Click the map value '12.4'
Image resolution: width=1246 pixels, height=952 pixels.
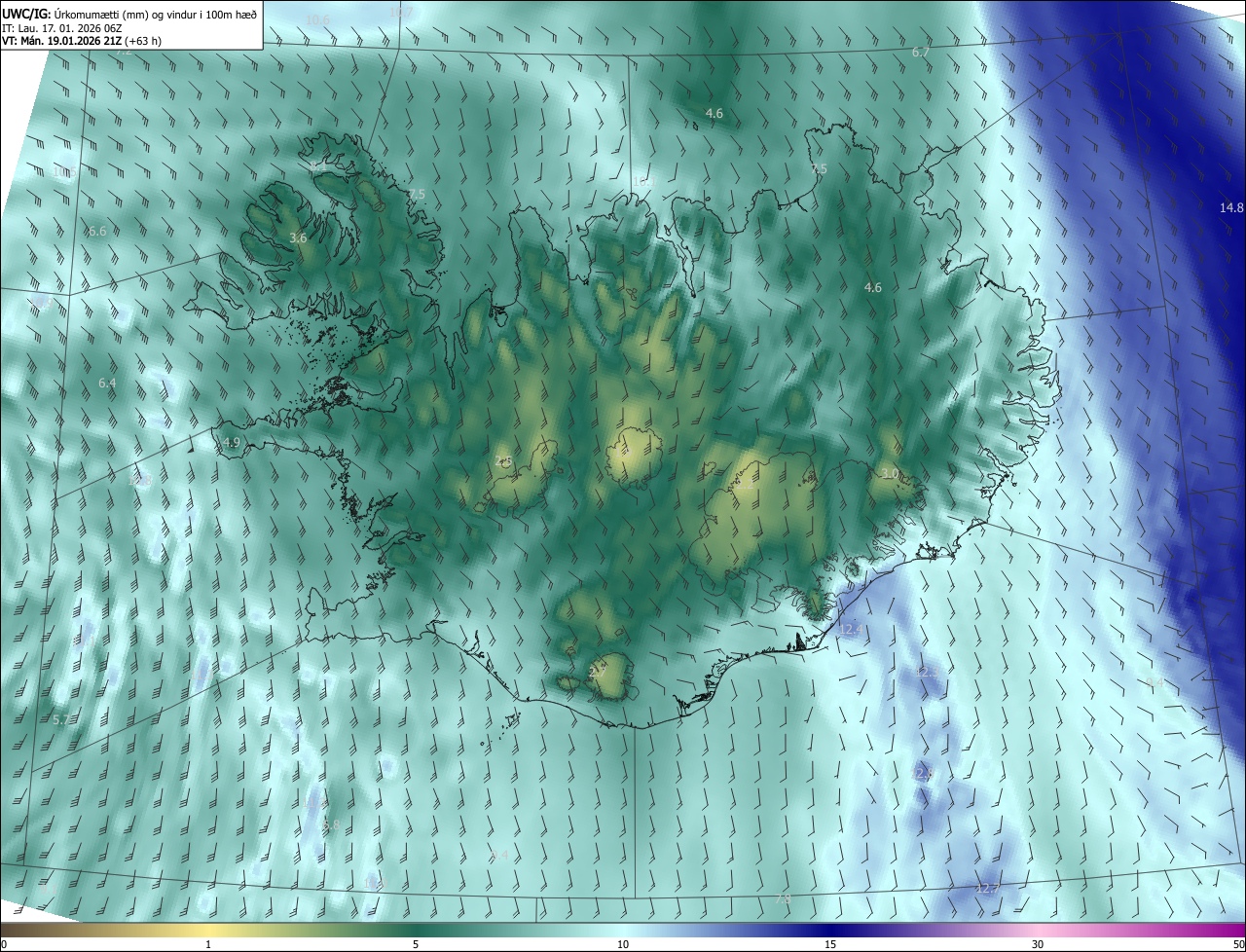click(x=851, y=630)
